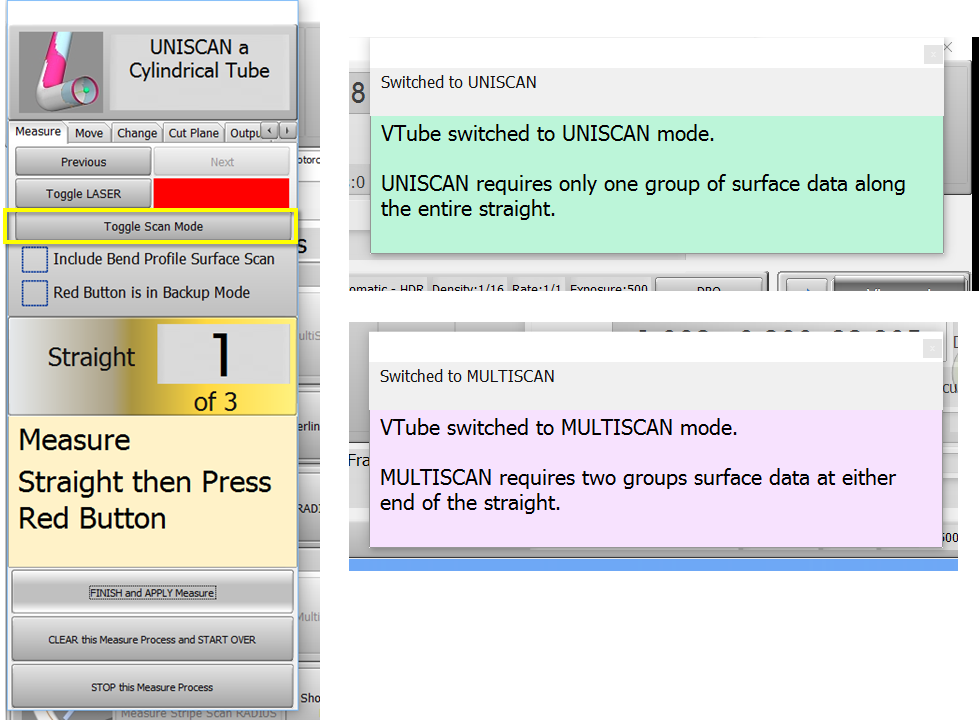Click the red laser status indicator
Image resolution: width=979 pixels, height=720 pixels.
coord(221,193)
